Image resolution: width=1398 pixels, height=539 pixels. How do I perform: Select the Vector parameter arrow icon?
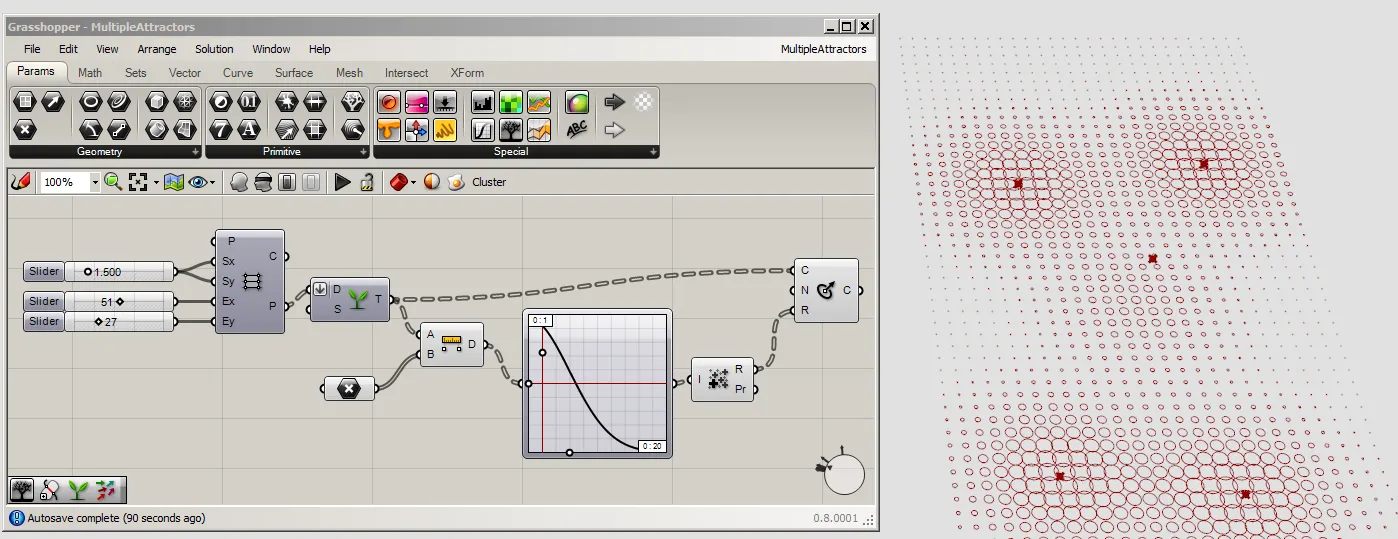[53, 102]
